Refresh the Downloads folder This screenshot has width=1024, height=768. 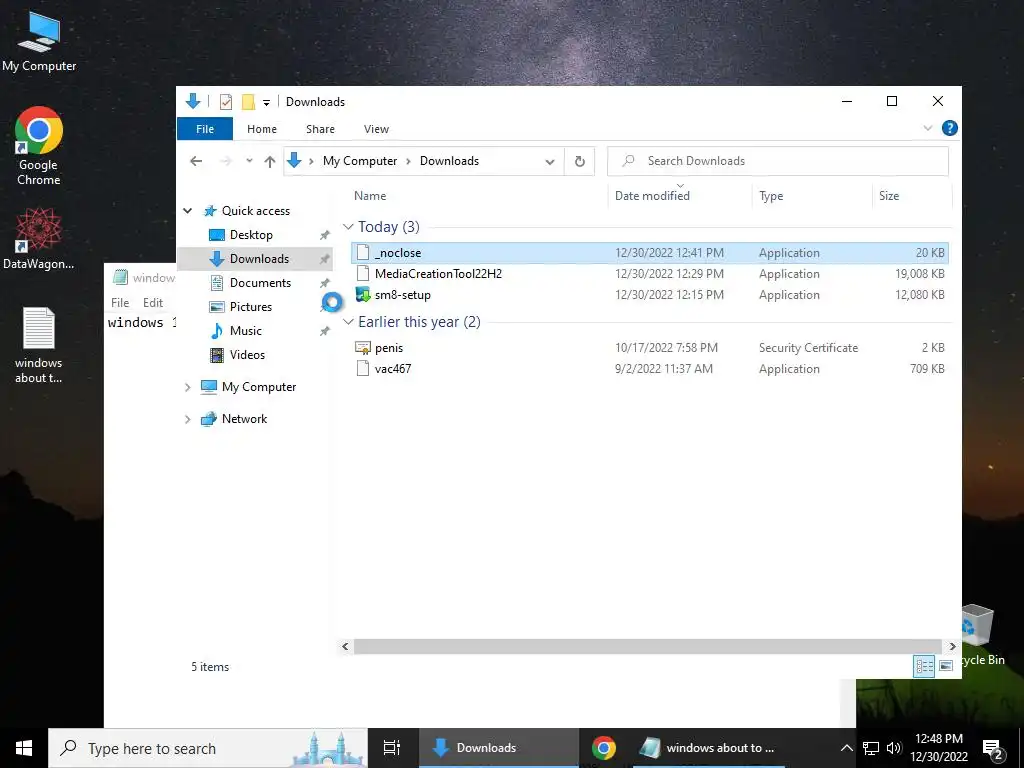coord(579,161)
